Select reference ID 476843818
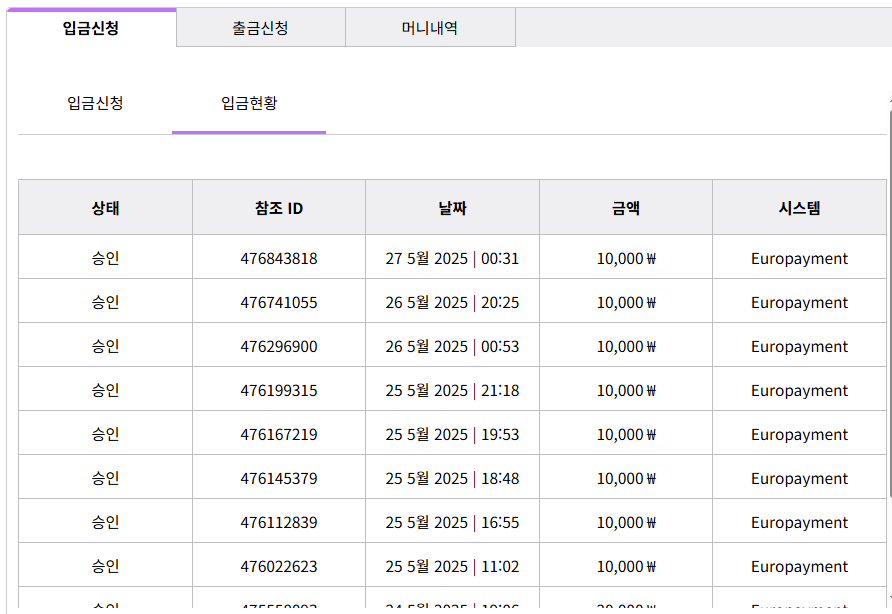Screen dimensions: 892x614 (x=279, y=259)
